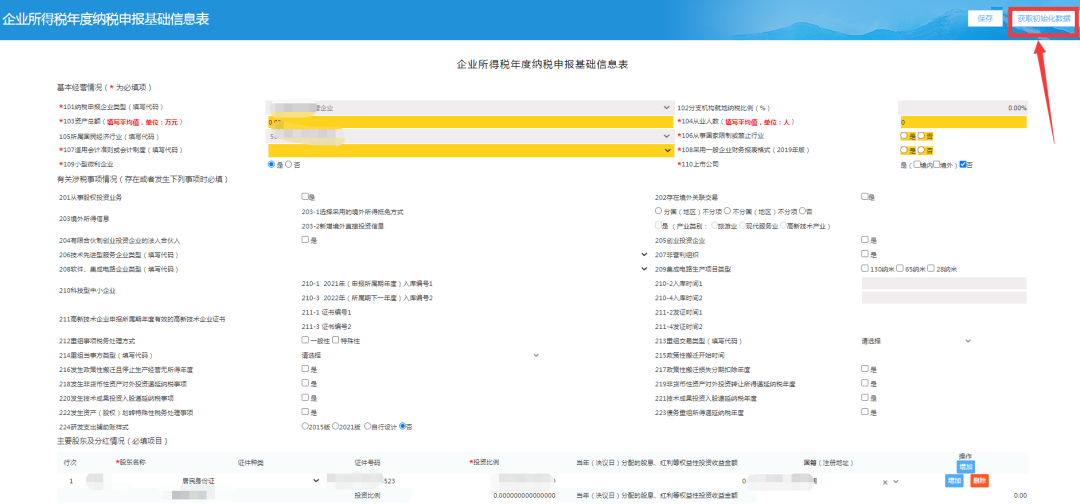
Task: Select 否 for 109小型微利企业
Action: click(x=289, y=165)
